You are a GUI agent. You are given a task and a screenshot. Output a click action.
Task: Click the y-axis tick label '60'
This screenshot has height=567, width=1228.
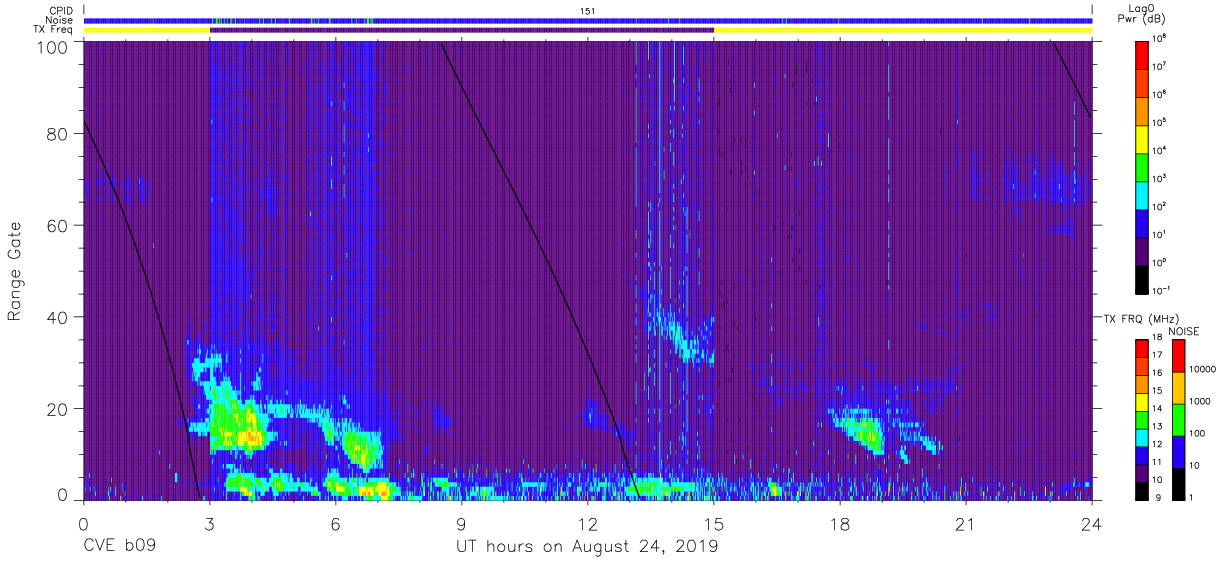click(x=57, y=225)
